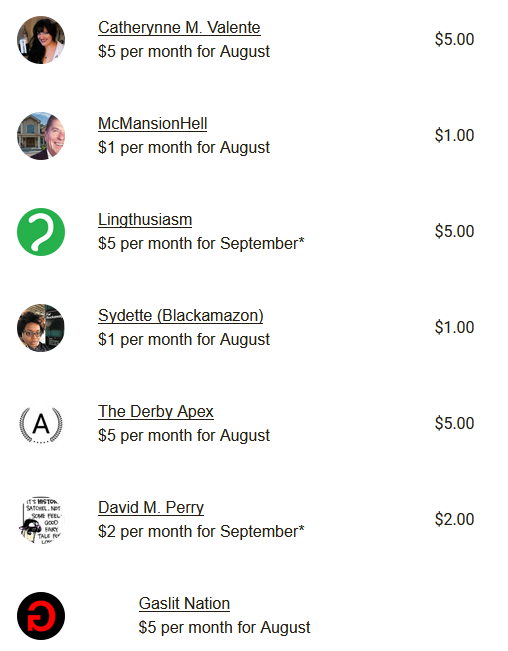
Task: Select the green Lingthusiasm question mark logo
Action: (41, 232)
